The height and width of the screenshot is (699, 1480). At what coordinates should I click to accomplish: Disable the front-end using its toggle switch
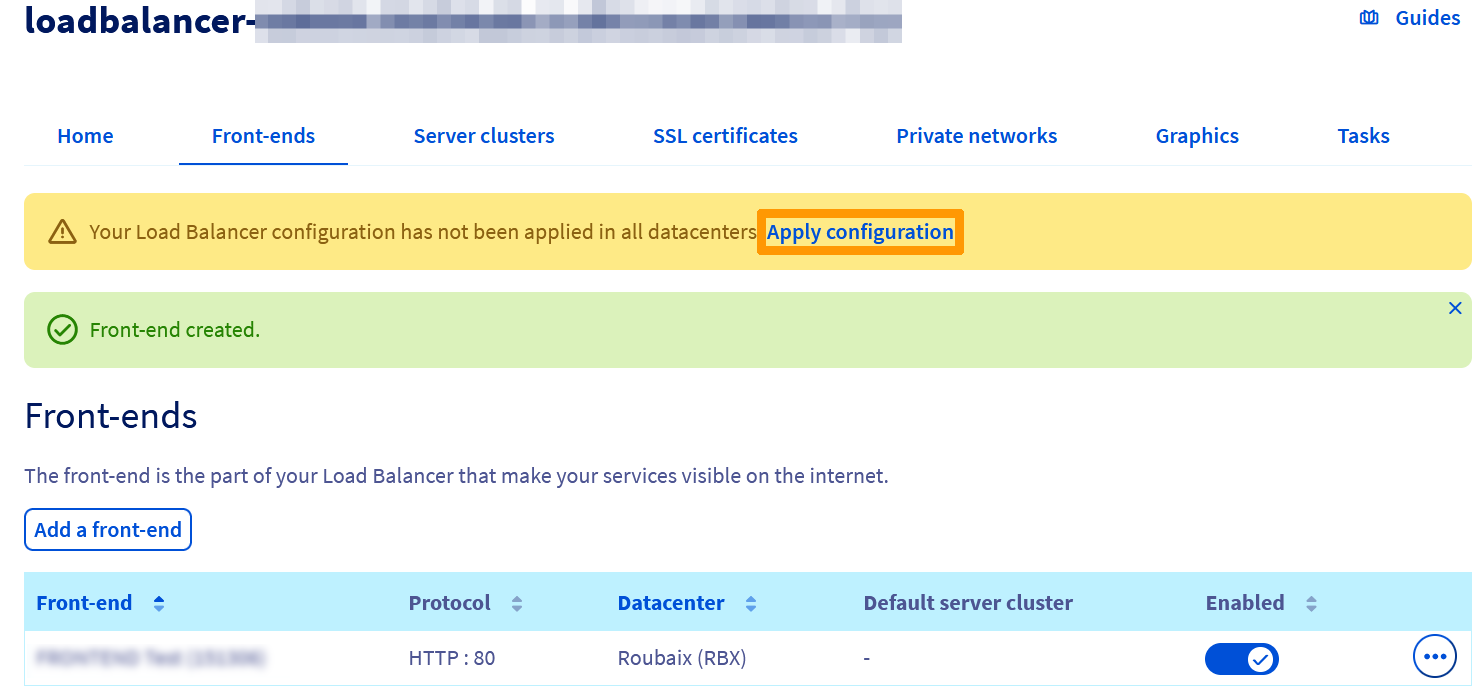point(1242,658)
